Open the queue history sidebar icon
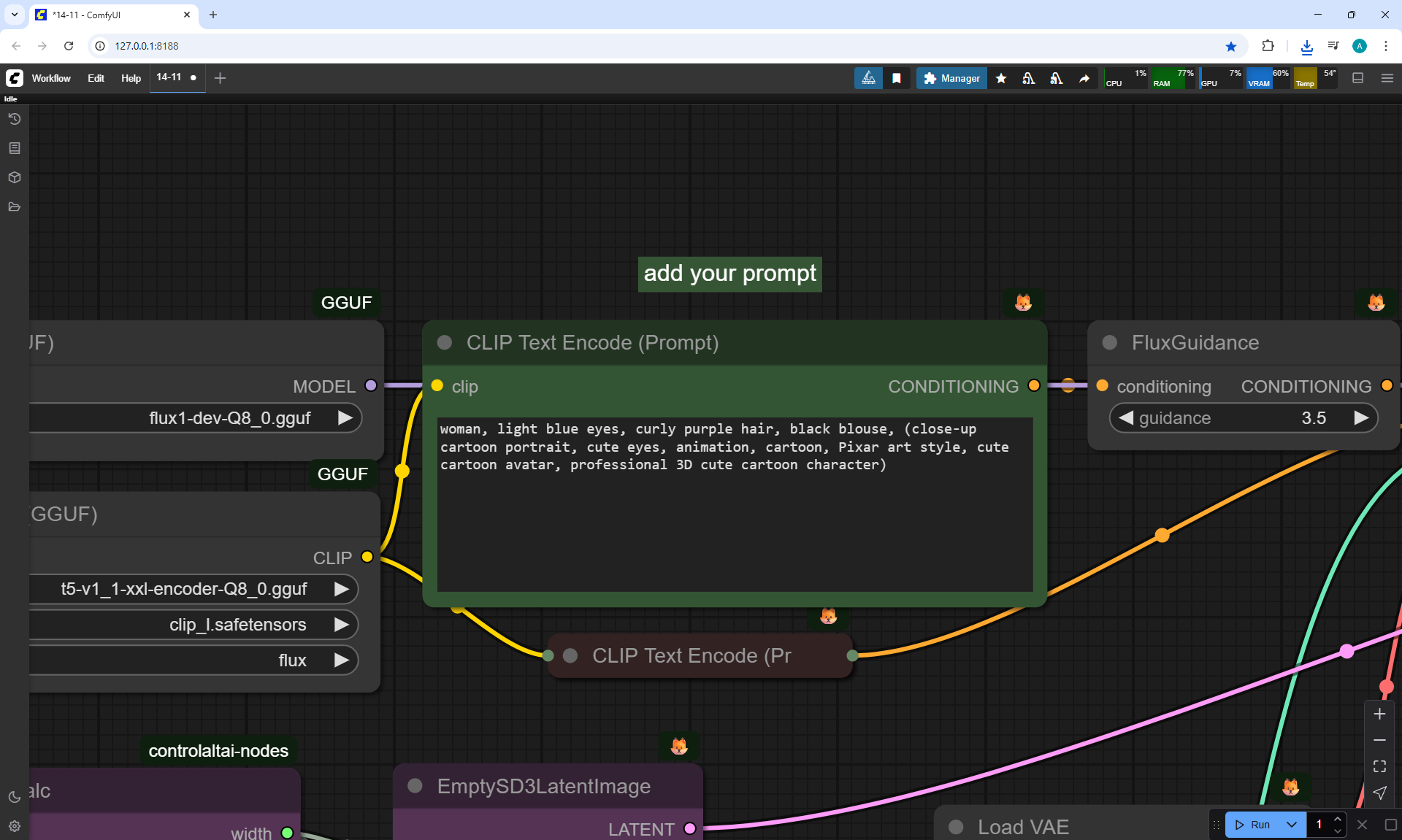Viewport: 1402px width, 840px height. [x=14, y=119]
